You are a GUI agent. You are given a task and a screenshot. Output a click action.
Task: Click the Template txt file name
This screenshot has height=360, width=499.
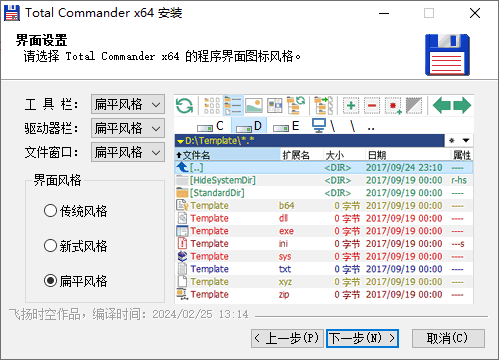[x=209, y=269]
